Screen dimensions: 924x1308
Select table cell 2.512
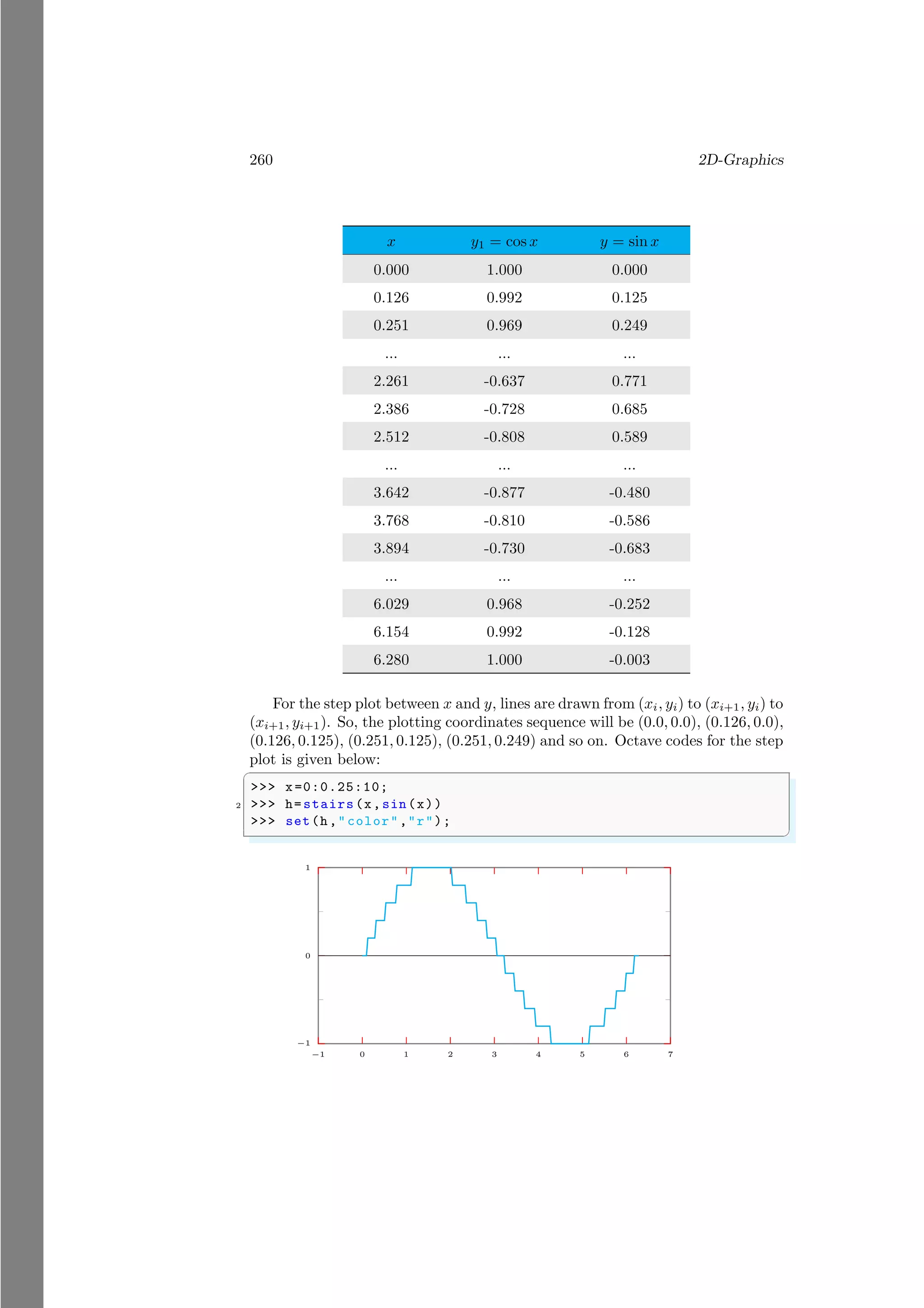pyautogui.click(x=391, y=437)
